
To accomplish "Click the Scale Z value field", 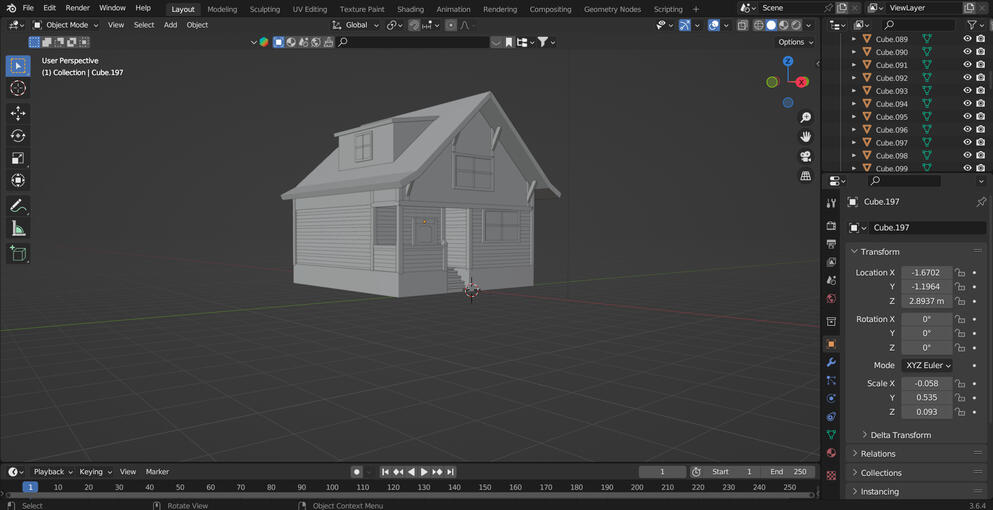I will pos(927,412).
